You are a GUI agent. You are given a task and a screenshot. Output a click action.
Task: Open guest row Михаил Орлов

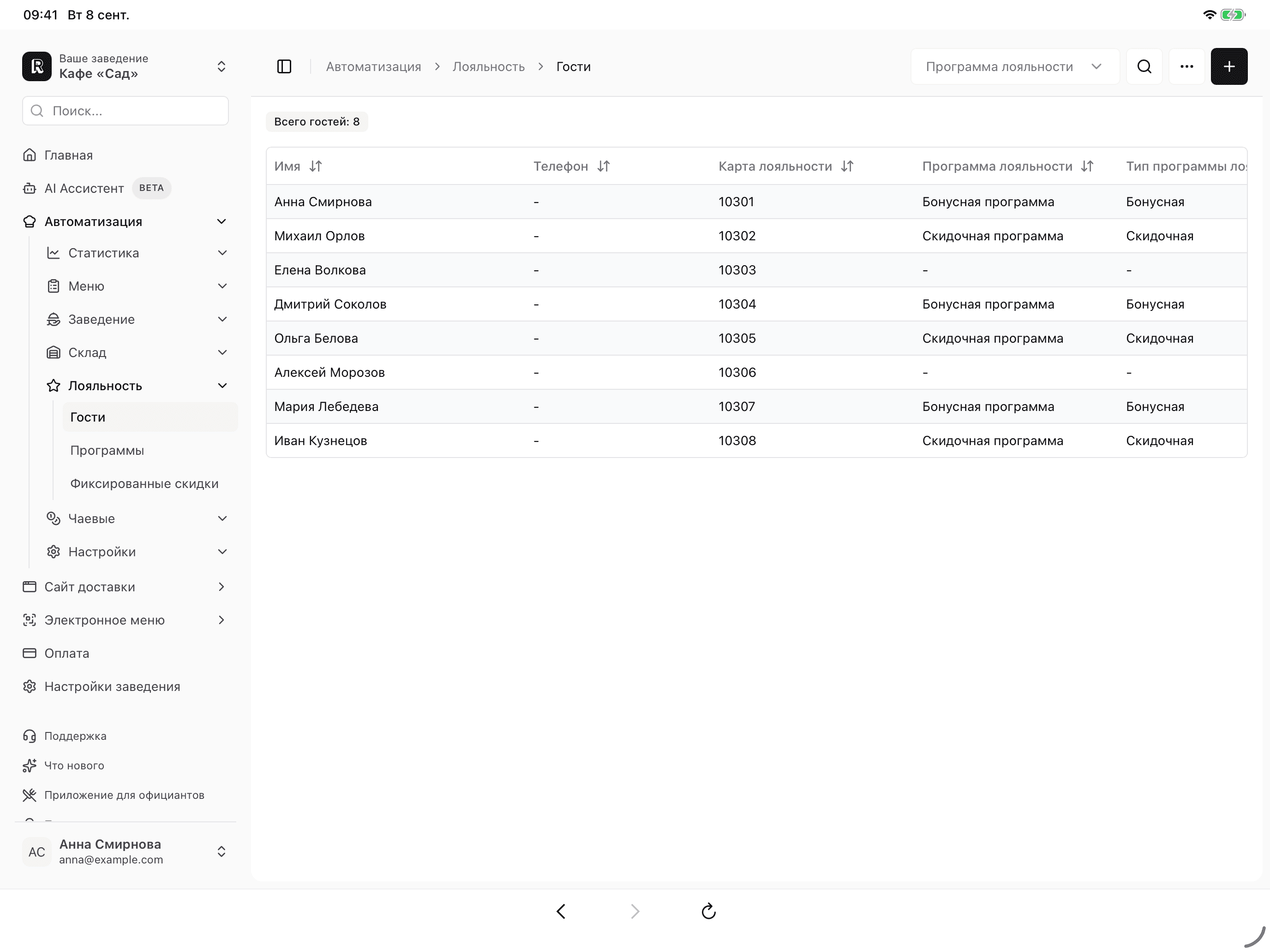(756, 236)
